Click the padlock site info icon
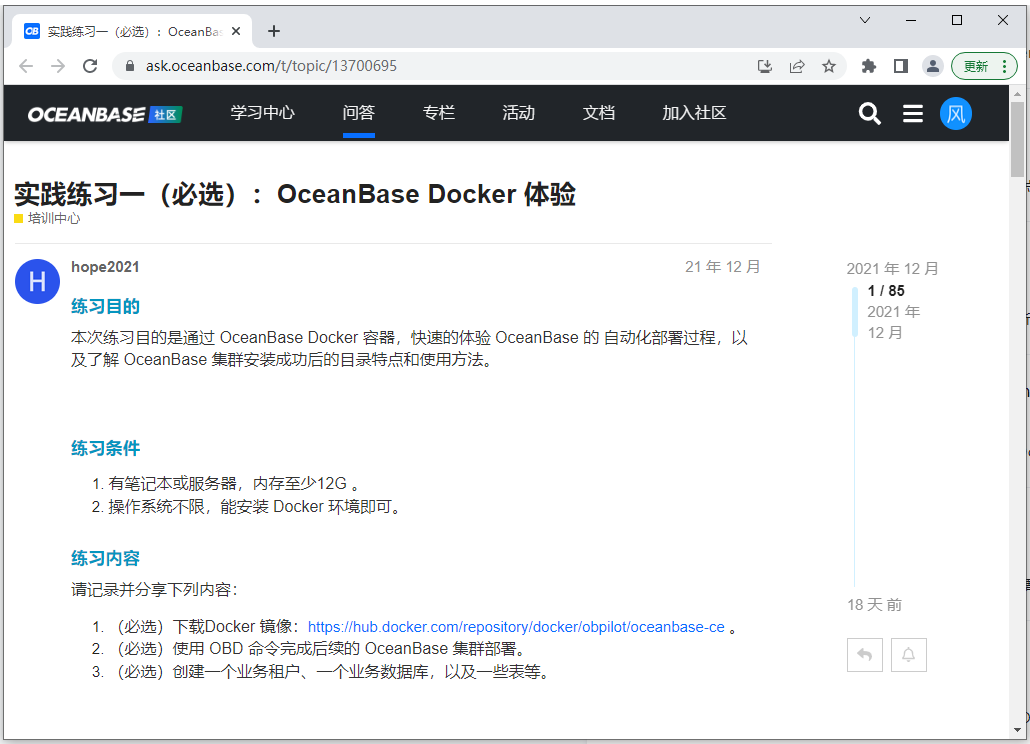The image size is (1030, 744). coord(130,66)
